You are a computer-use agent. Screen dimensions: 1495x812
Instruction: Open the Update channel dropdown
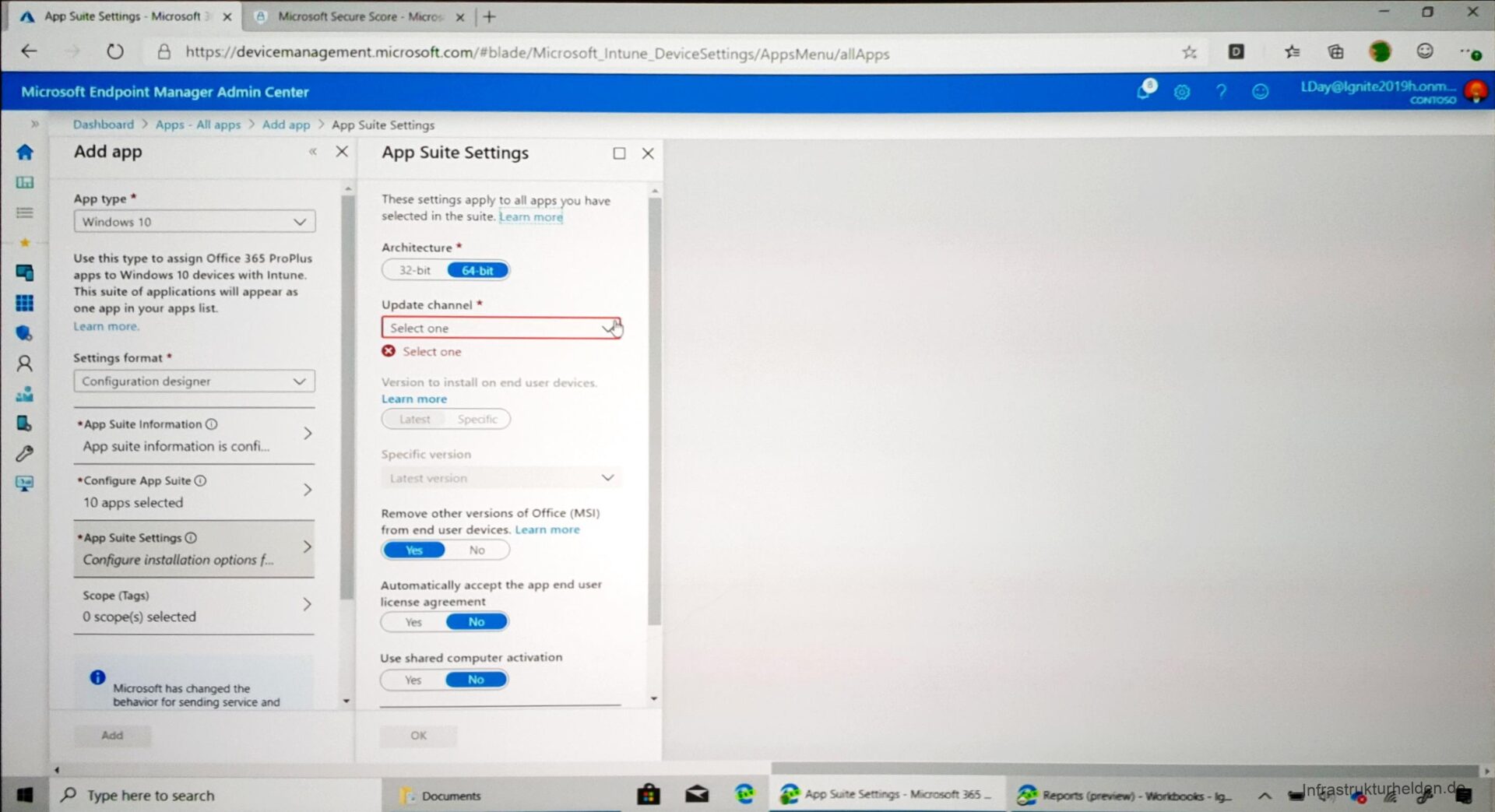click(501, 328)
